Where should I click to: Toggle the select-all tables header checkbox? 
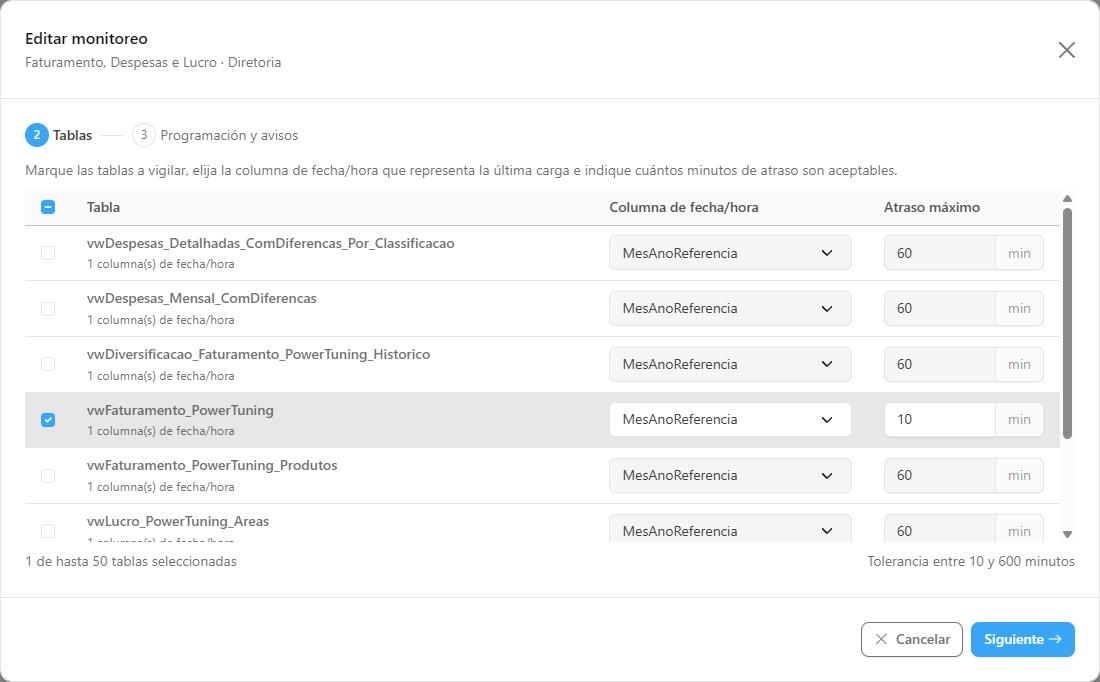coord(48,207)
